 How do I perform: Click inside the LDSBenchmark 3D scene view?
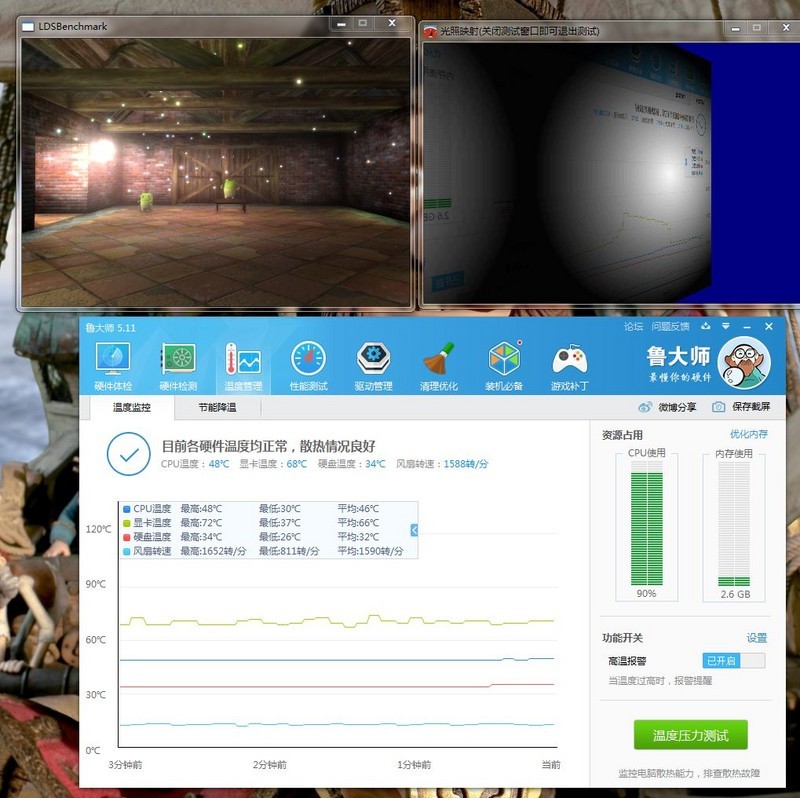[x=216, y=172]
